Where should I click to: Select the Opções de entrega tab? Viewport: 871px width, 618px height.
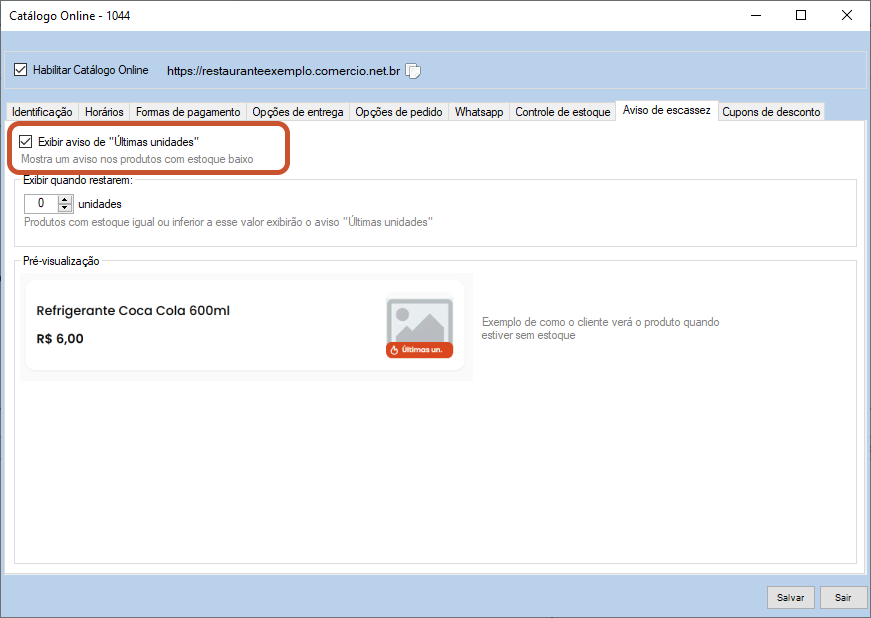pyautogui.click(x=298, y=112)
